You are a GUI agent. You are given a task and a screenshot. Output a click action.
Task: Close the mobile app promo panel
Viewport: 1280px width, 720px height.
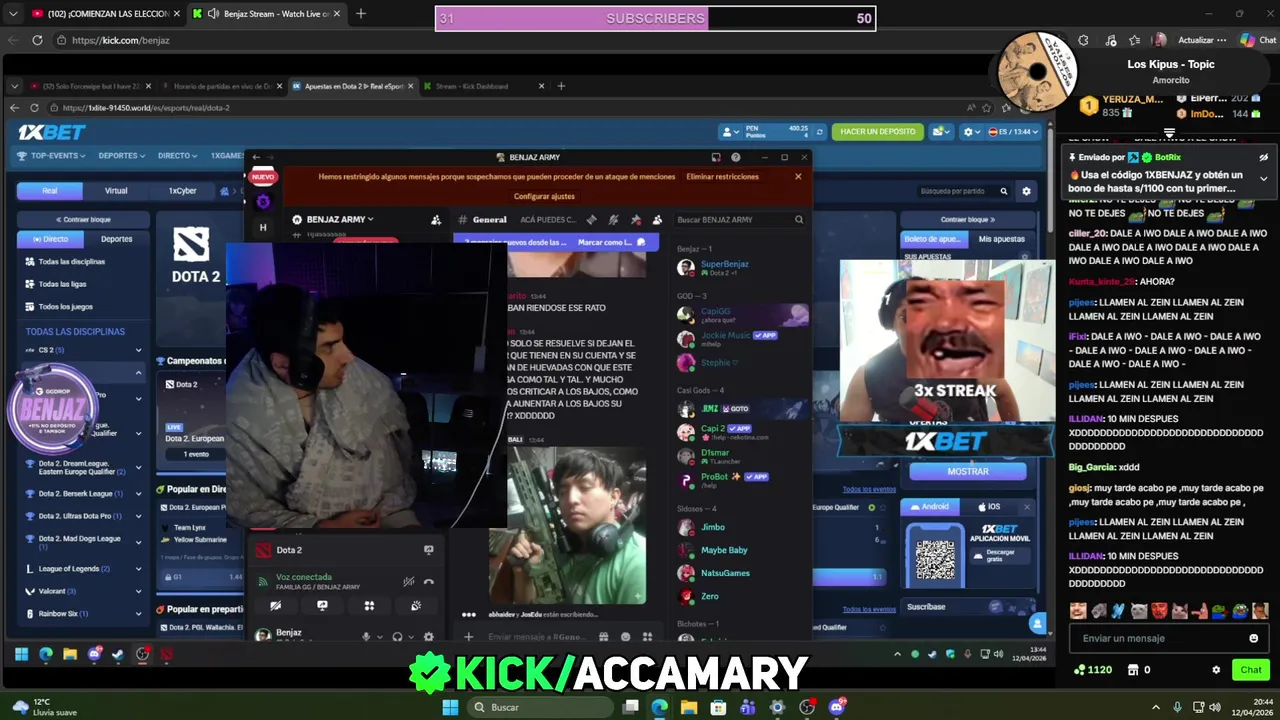click(1026, 507)
